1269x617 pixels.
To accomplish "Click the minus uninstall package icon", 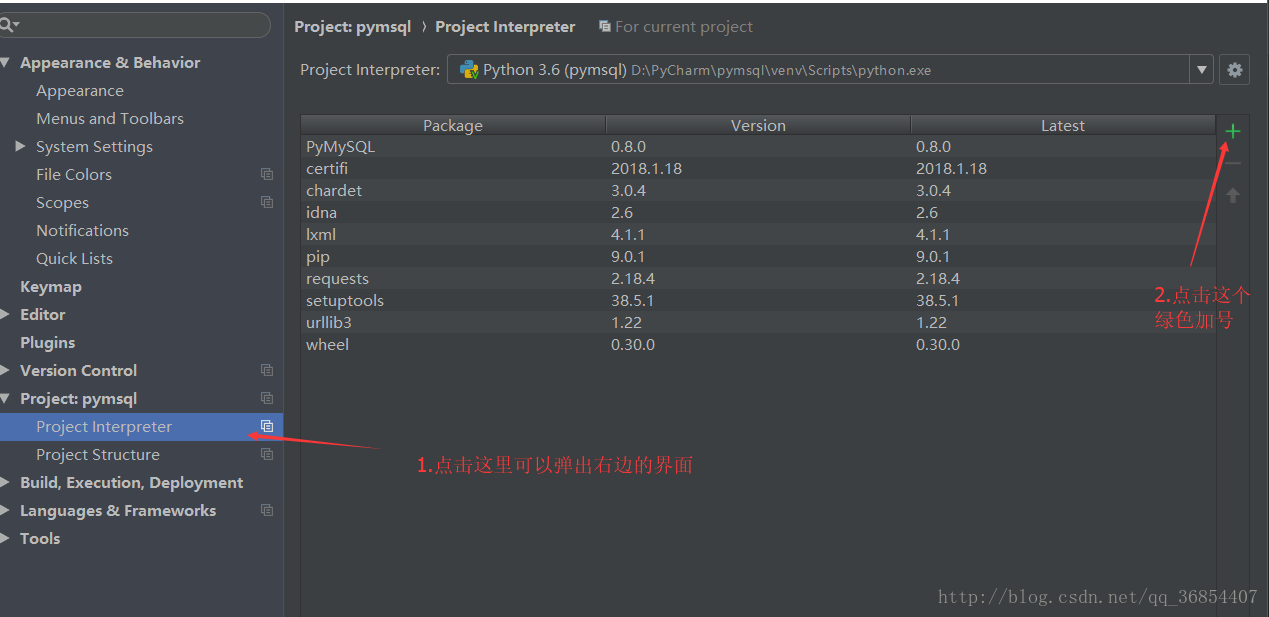I will click(1232, 163).
